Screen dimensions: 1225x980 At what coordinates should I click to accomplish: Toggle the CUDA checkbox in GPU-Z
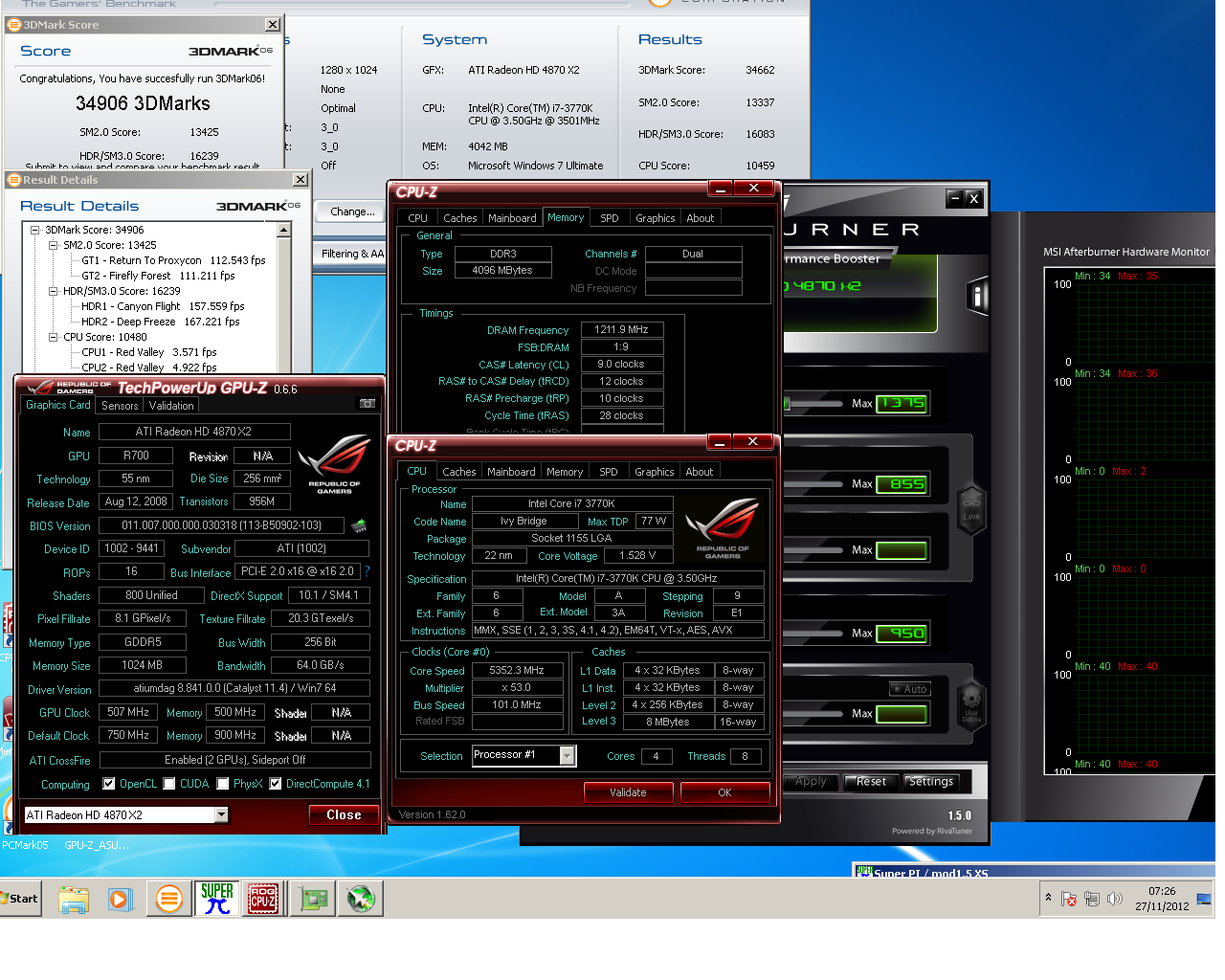pyautogui.click(x=169, y=784)
